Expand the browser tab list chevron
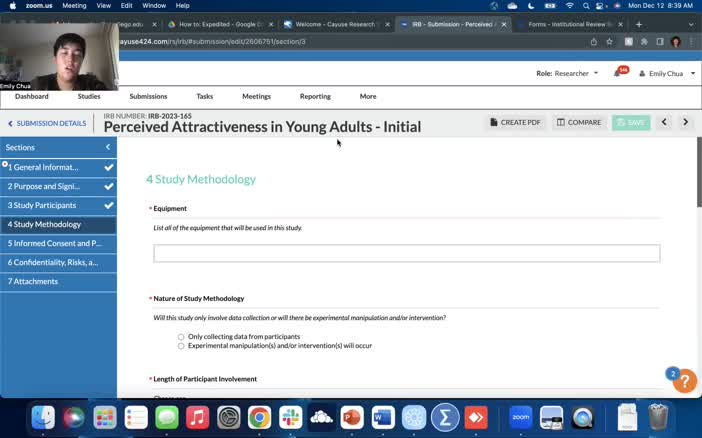702x438 pixels. 691,24
